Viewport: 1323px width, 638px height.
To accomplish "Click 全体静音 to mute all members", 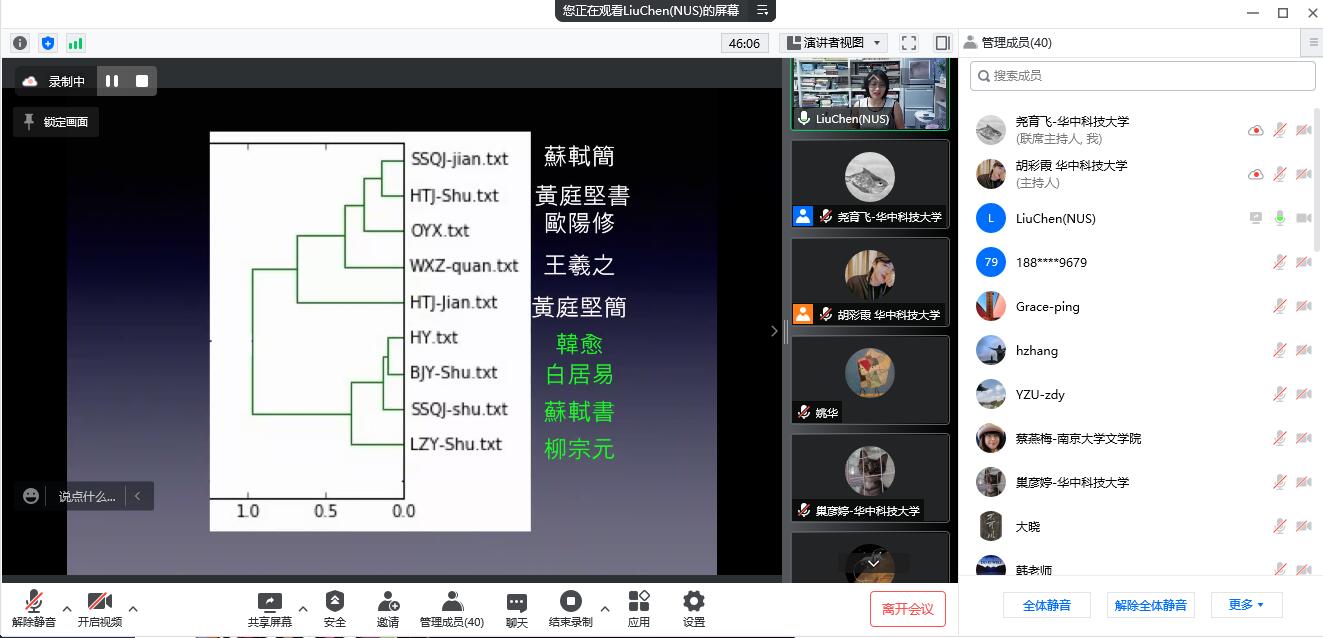I will pos(1046,605).
